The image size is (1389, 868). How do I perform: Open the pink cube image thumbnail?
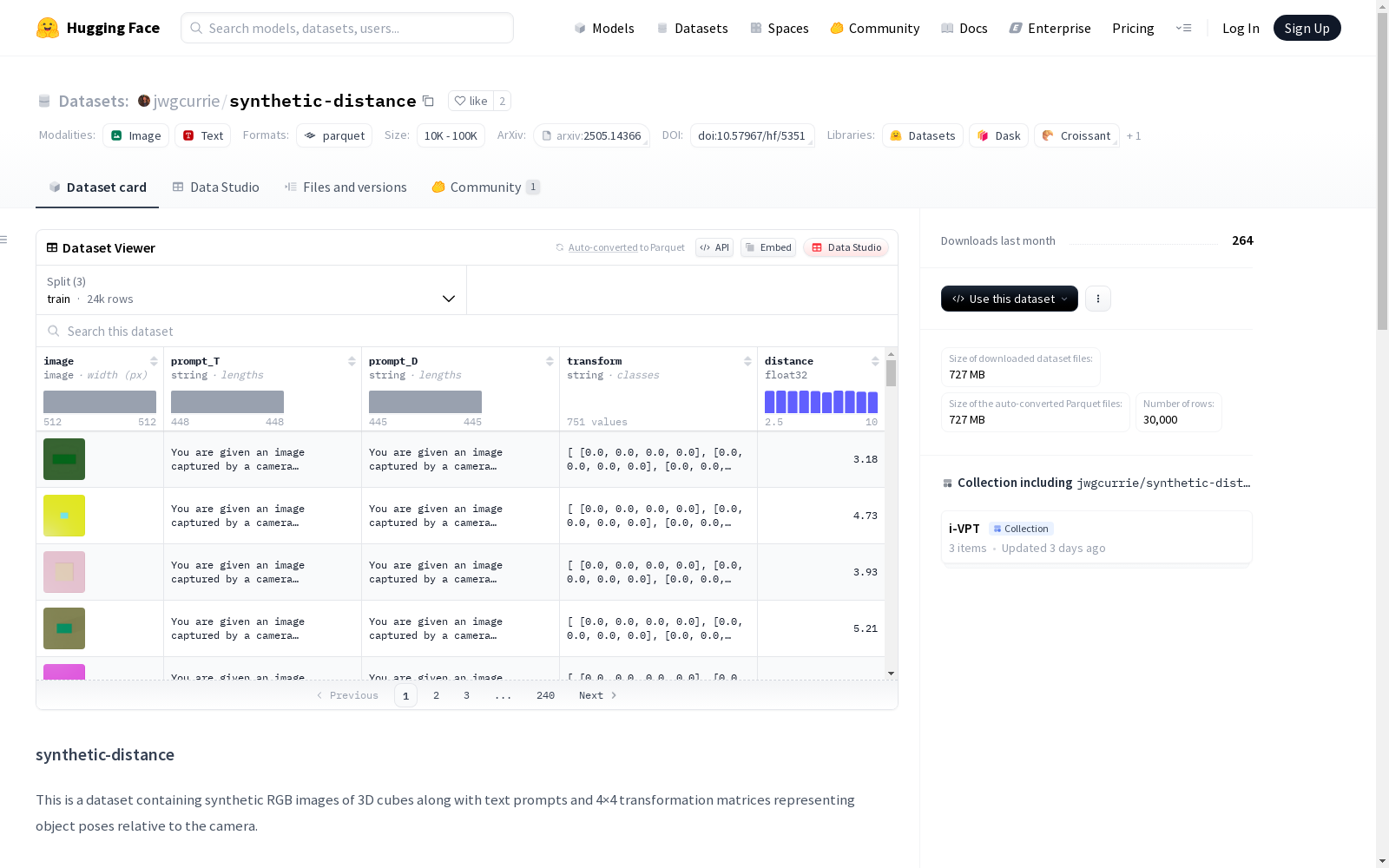(64, 572)
